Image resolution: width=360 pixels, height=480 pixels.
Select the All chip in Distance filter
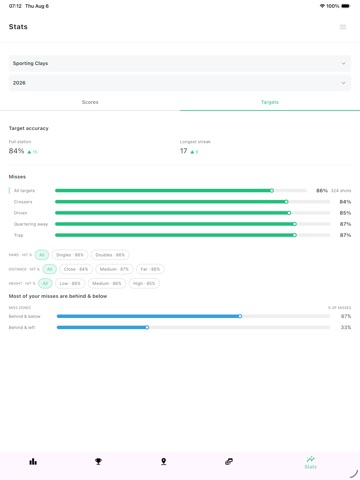[50, 269]
